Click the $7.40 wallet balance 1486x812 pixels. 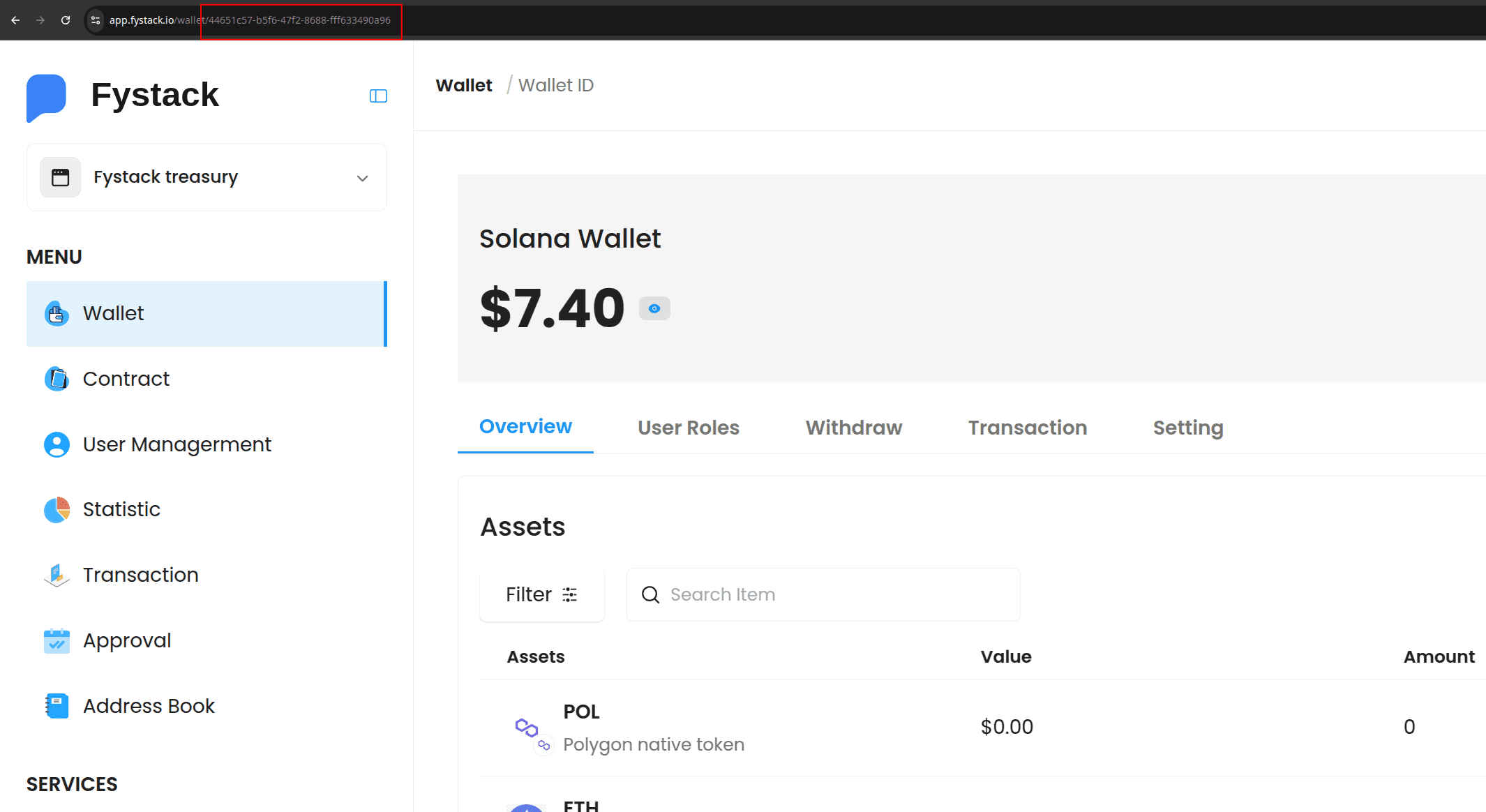[552, 308]
